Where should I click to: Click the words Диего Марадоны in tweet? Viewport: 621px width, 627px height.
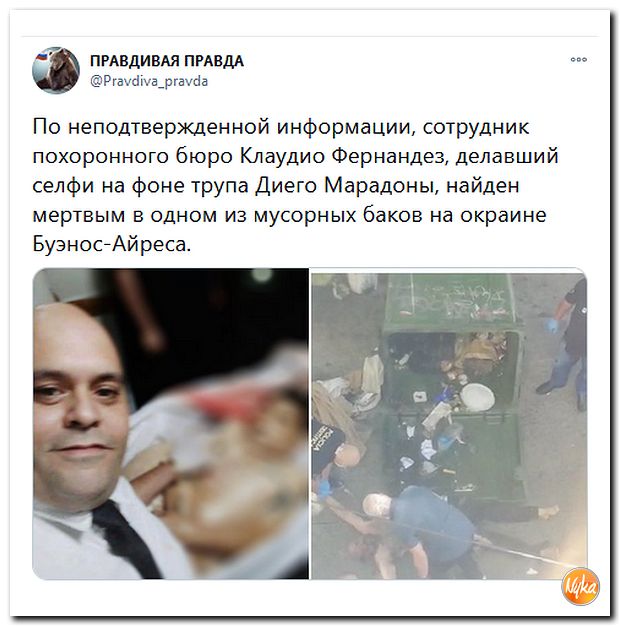(x=347, y=186)
